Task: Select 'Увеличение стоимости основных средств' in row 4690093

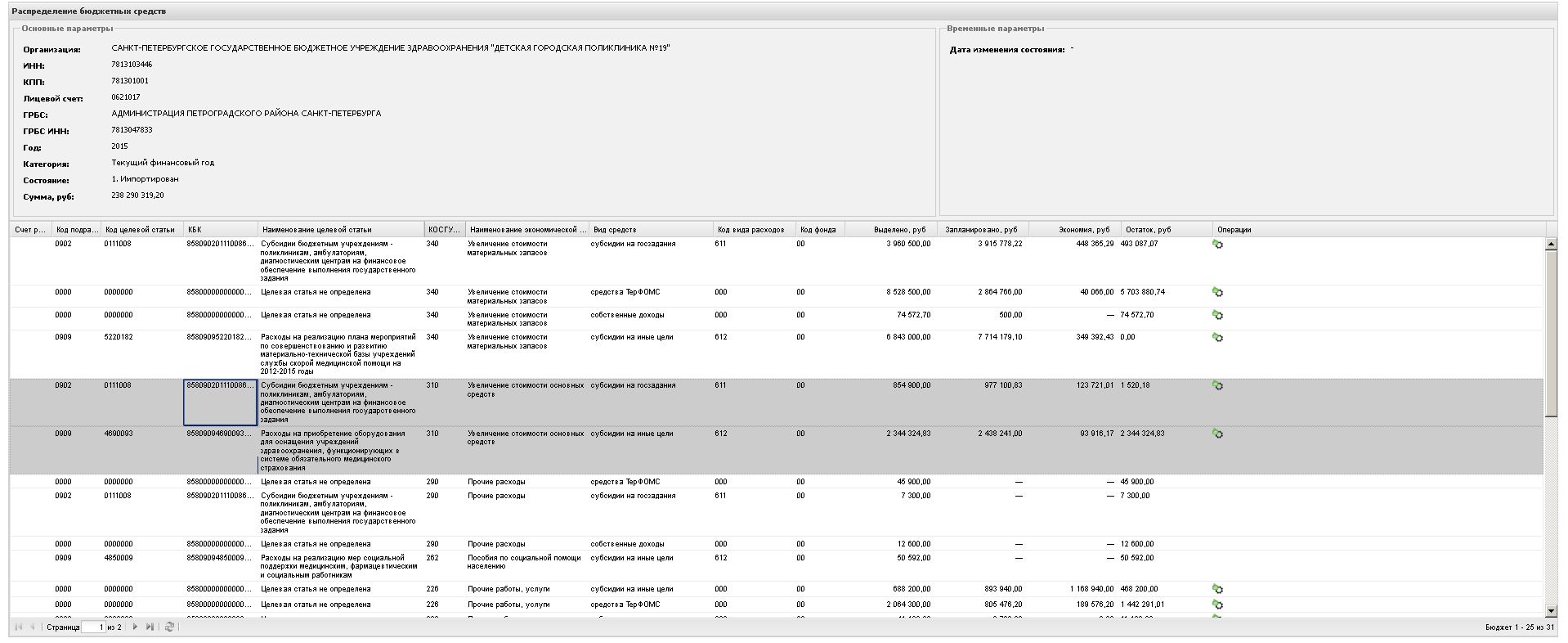Action: tap(526, 438)
